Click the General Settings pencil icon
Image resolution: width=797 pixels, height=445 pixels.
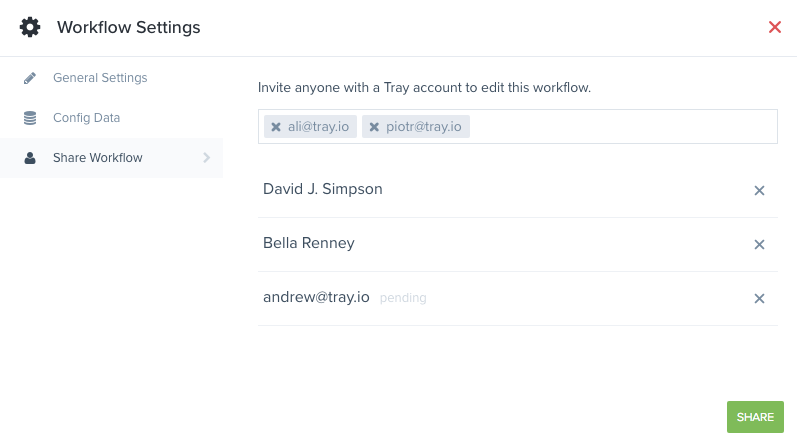pyautogui.click(x=30, y=78)
